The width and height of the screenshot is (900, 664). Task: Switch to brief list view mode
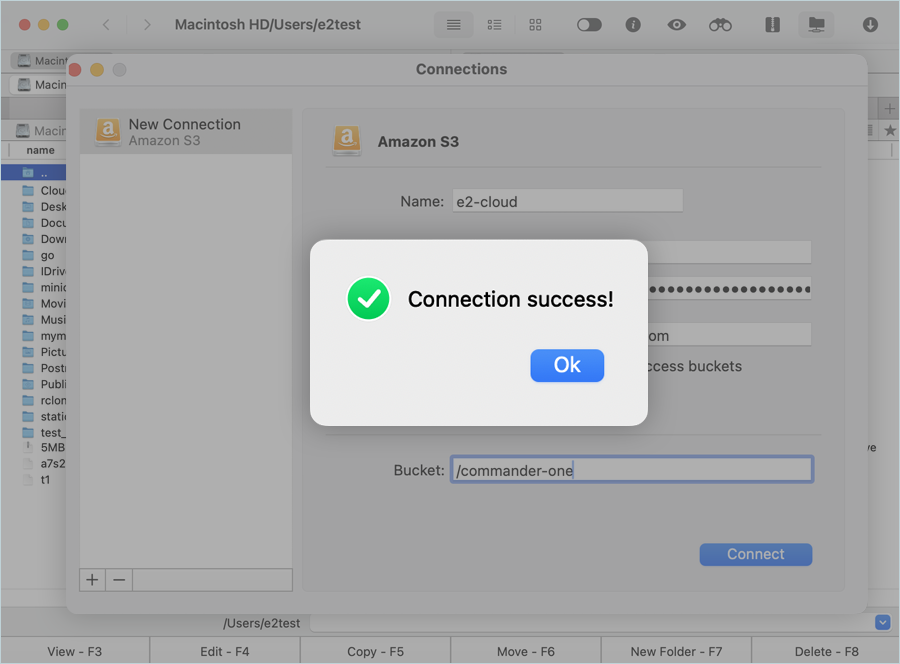click(x=494, y=25)
